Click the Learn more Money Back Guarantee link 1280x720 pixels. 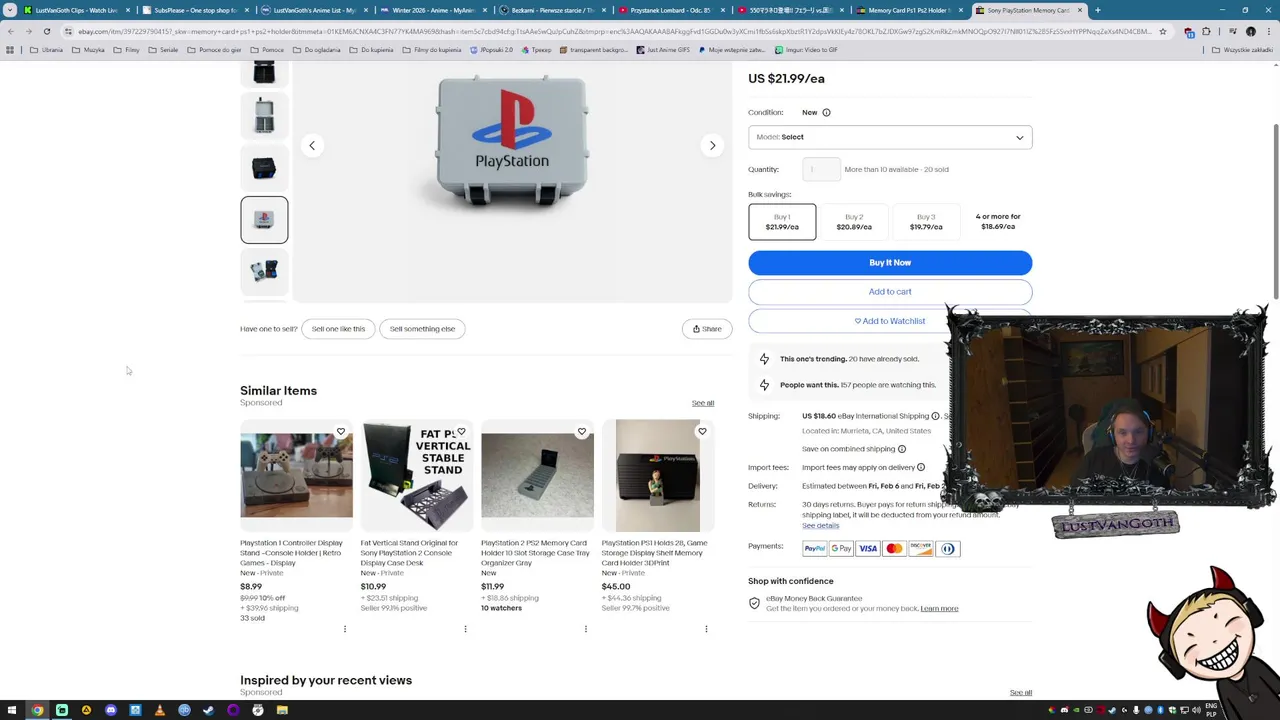pyautogui.click(x=939, y=608)
